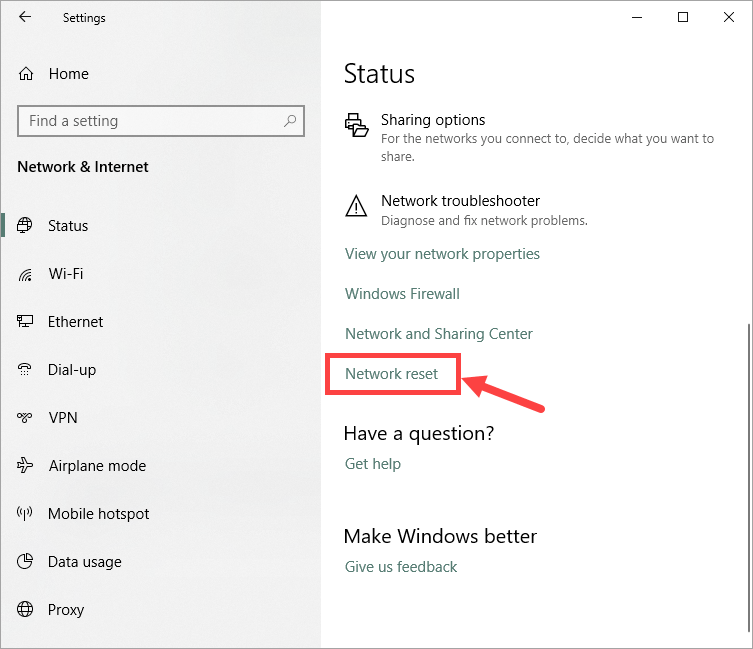The image size is (753, 649).
Task: Click the Find a setting search field
Action: pos(161,121)
